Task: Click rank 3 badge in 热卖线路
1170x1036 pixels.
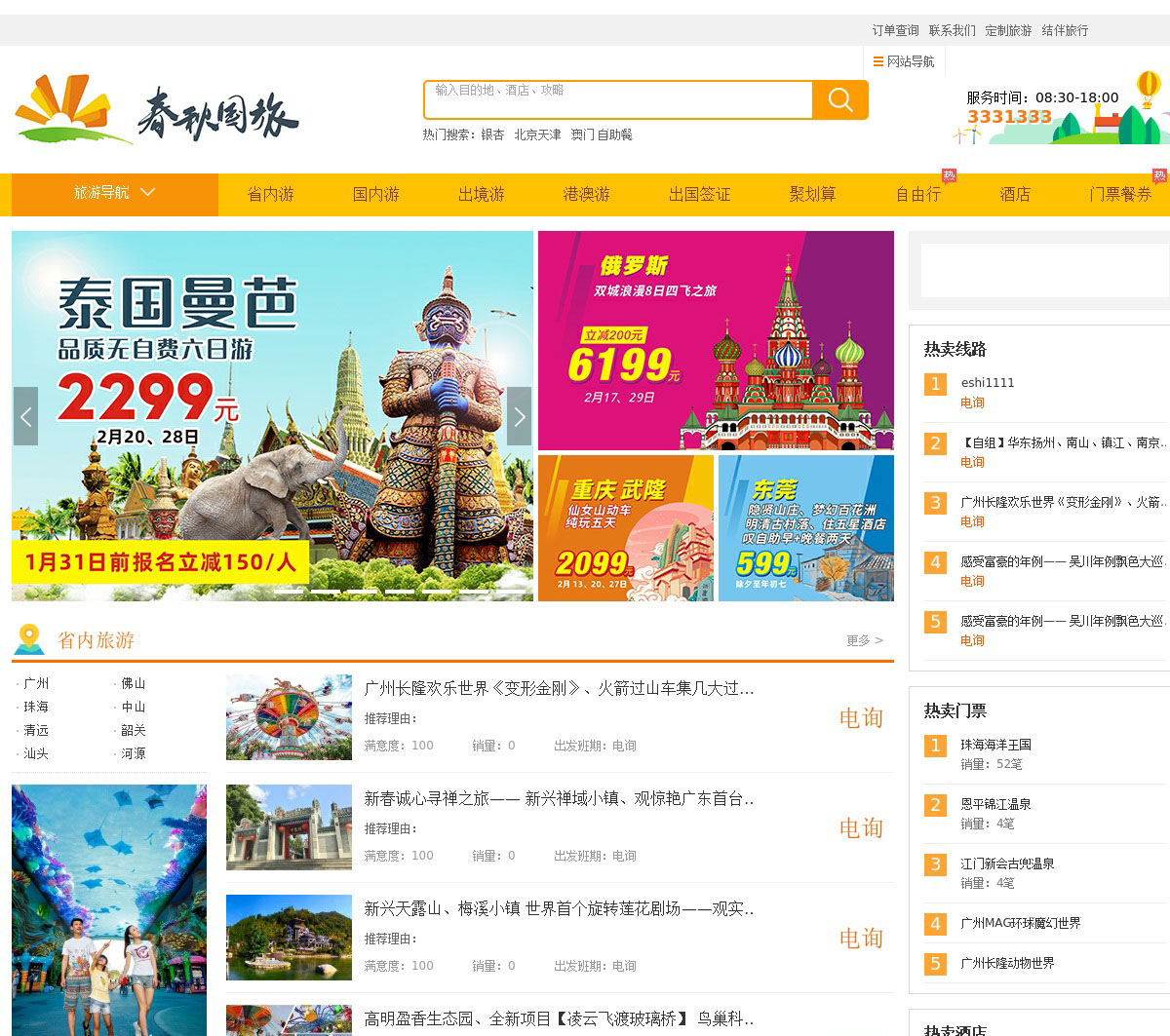Action: click(935, 503)
